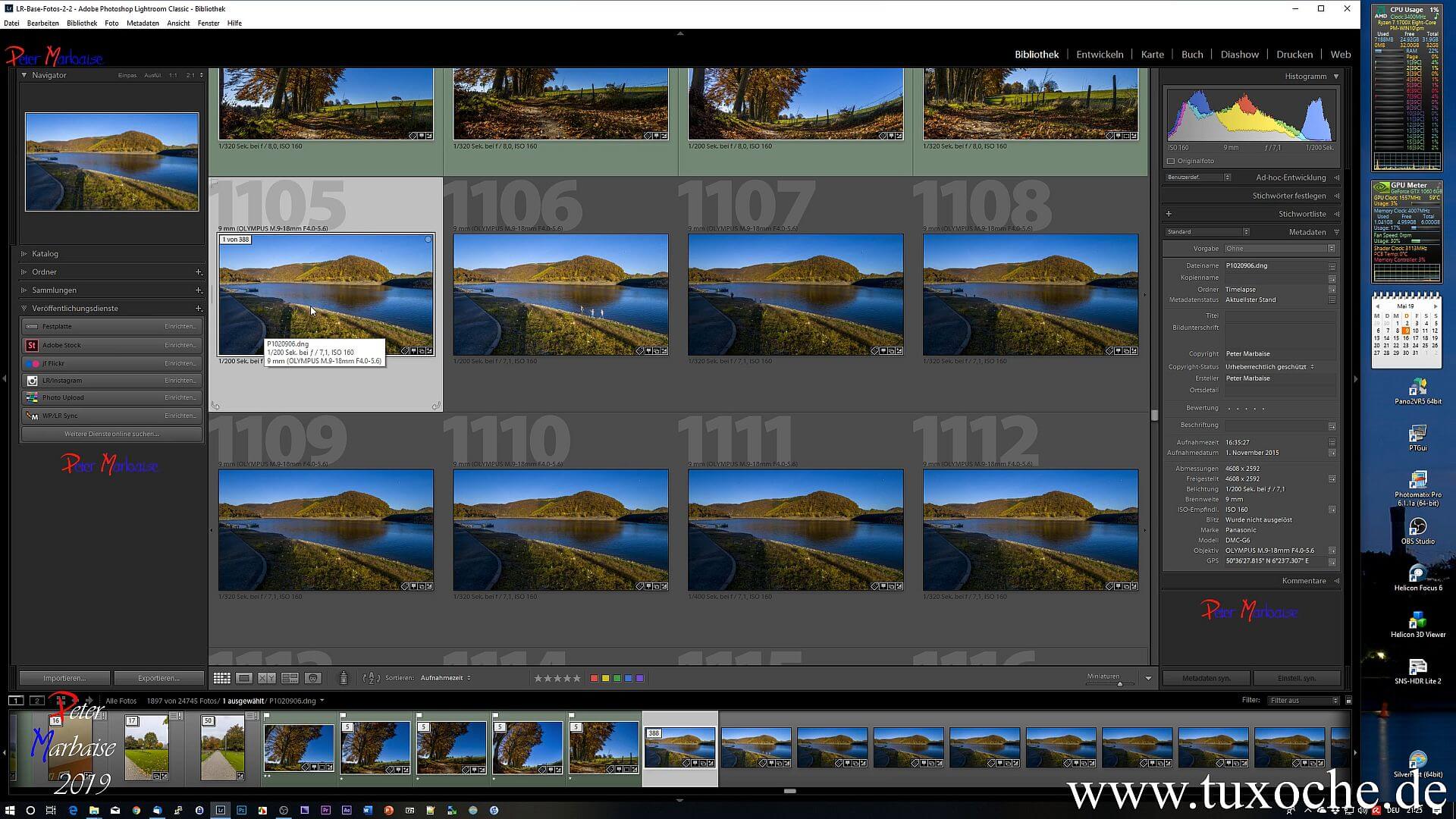1456x819 pixels.
Task: Expand the Kommentare panel
Action: point(1336,581)
